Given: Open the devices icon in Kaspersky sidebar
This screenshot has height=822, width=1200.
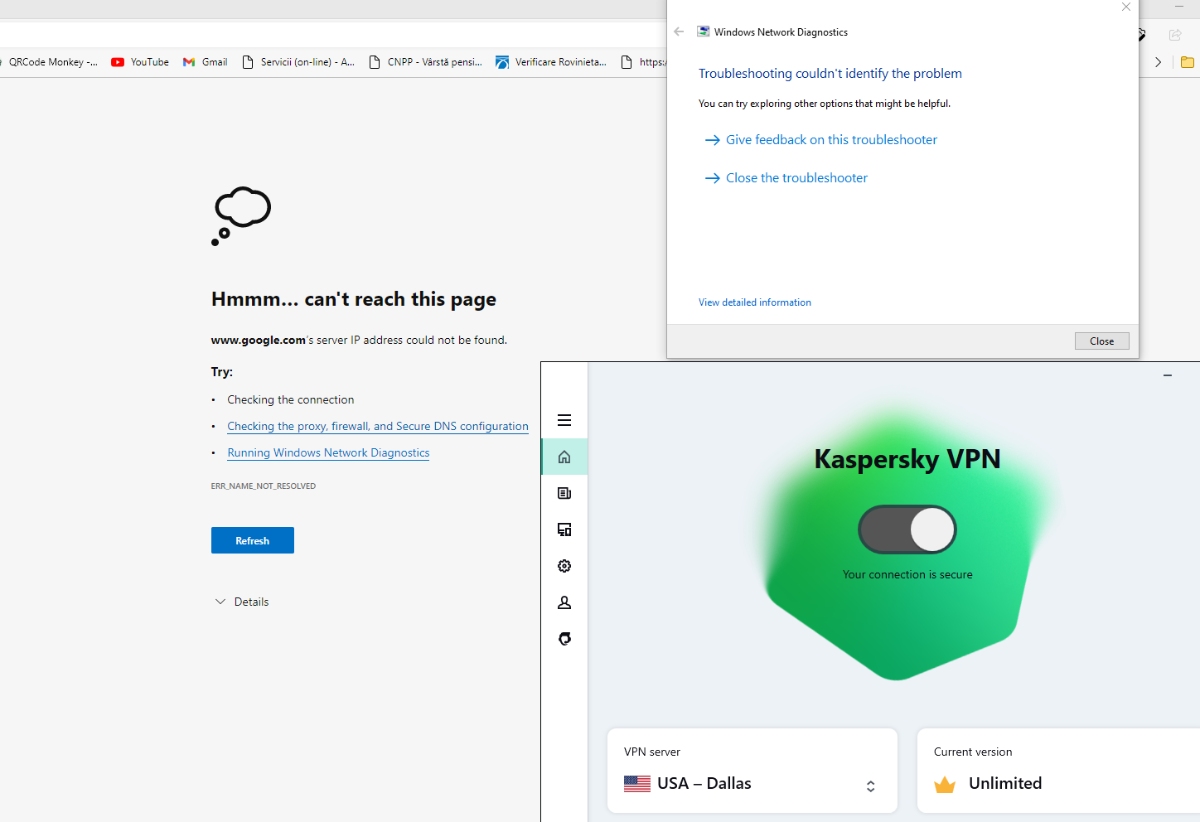Looking at the screenshot, I should (564, 530).
